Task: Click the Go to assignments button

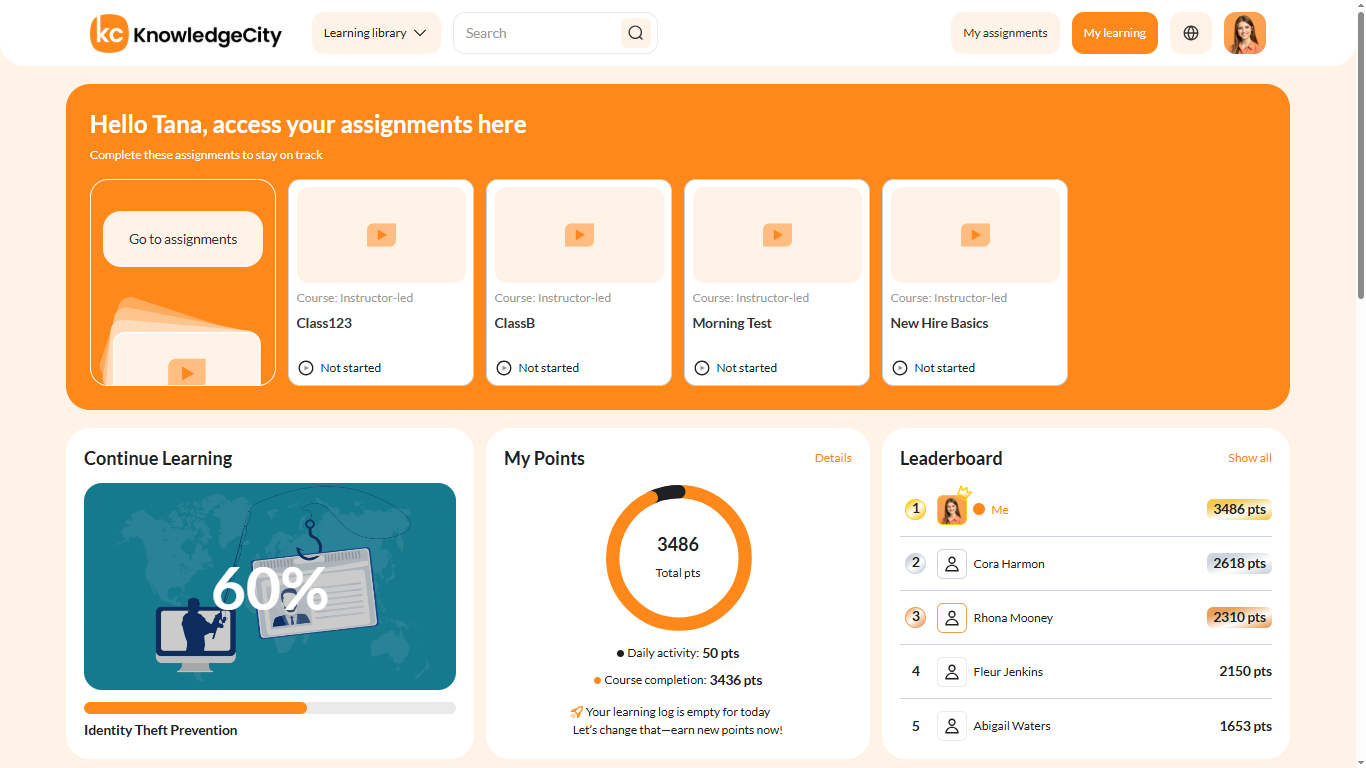Action: click(182, 239)
